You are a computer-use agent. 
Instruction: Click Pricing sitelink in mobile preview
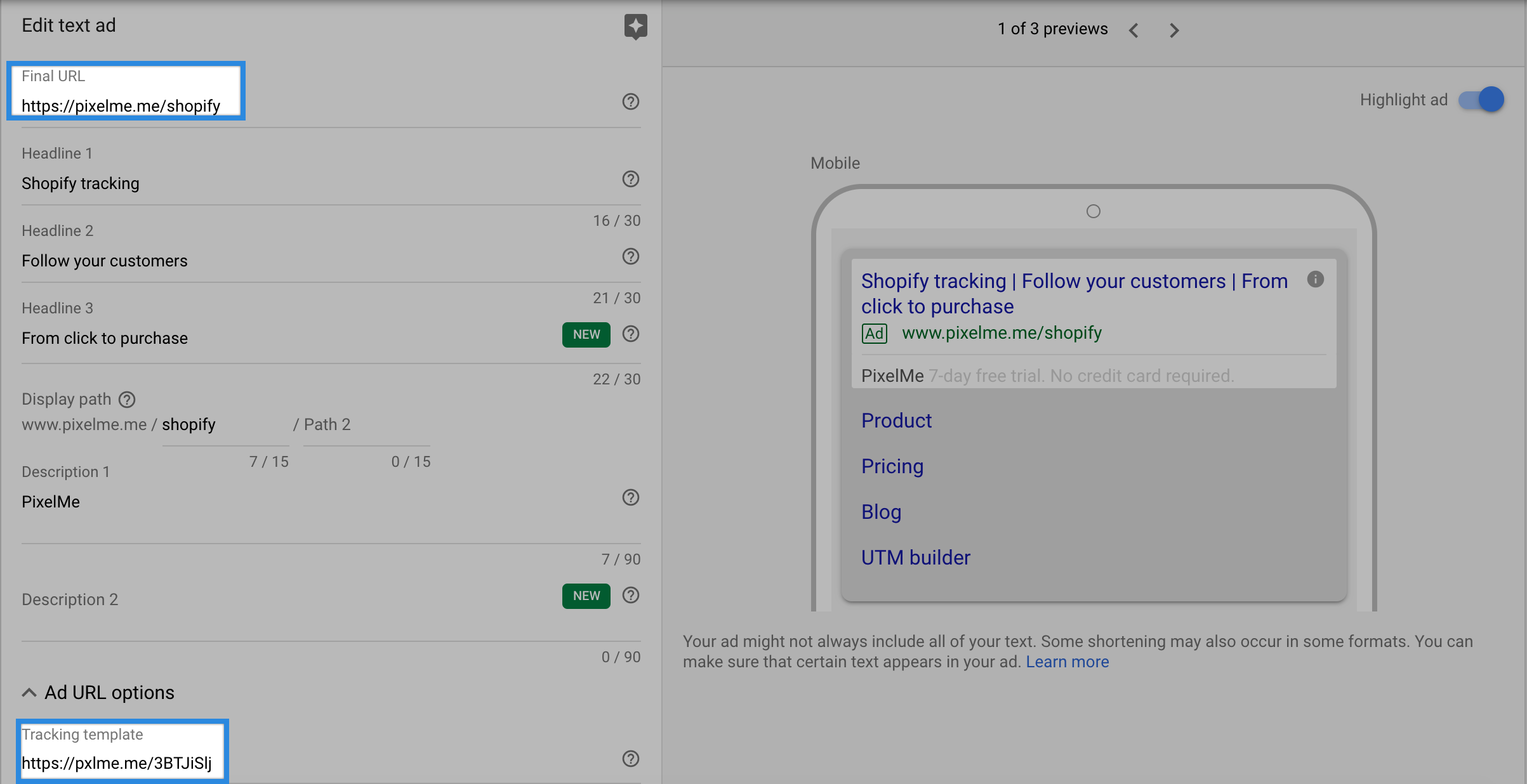(892, 466)
